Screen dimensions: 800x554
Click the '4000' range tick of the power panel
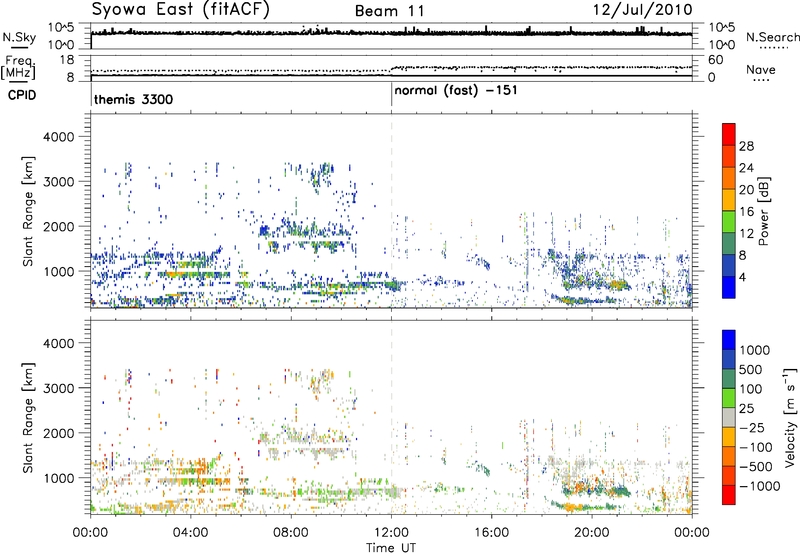[58, 137]
